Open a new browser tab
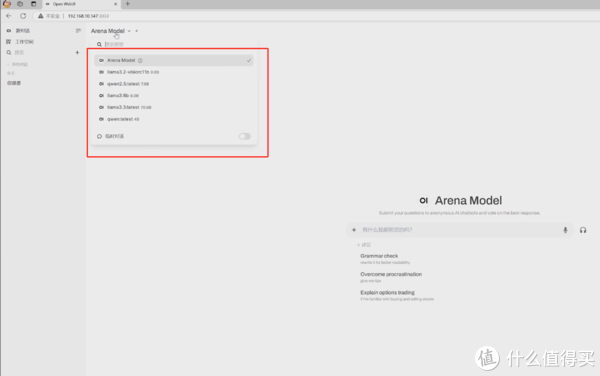 [x=128, y=4]
